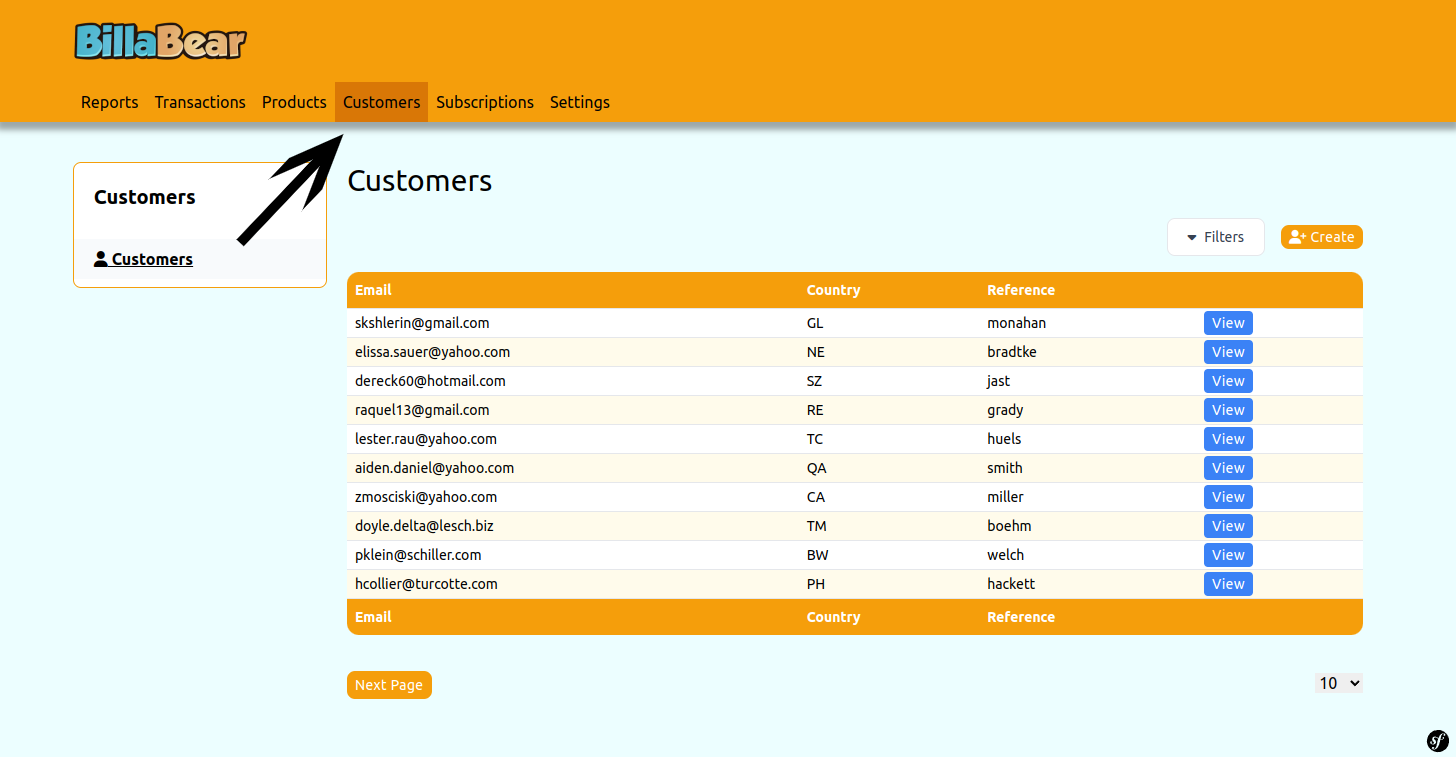1456x757 pixels.
Task: Click the country code QA
Action: pos(816,468)
